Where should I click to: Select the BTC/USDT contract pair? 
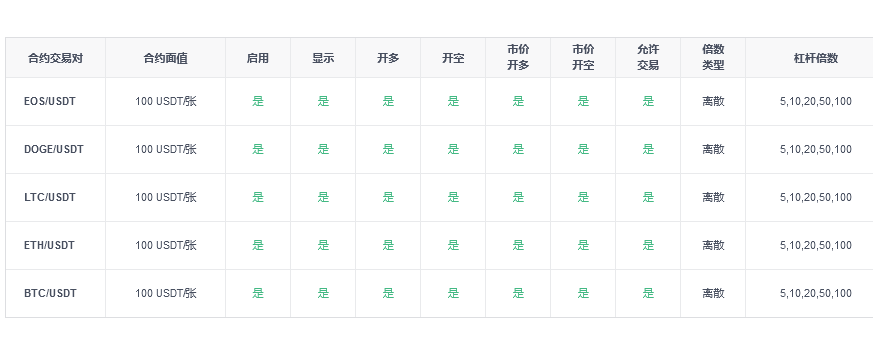(50, 293)
